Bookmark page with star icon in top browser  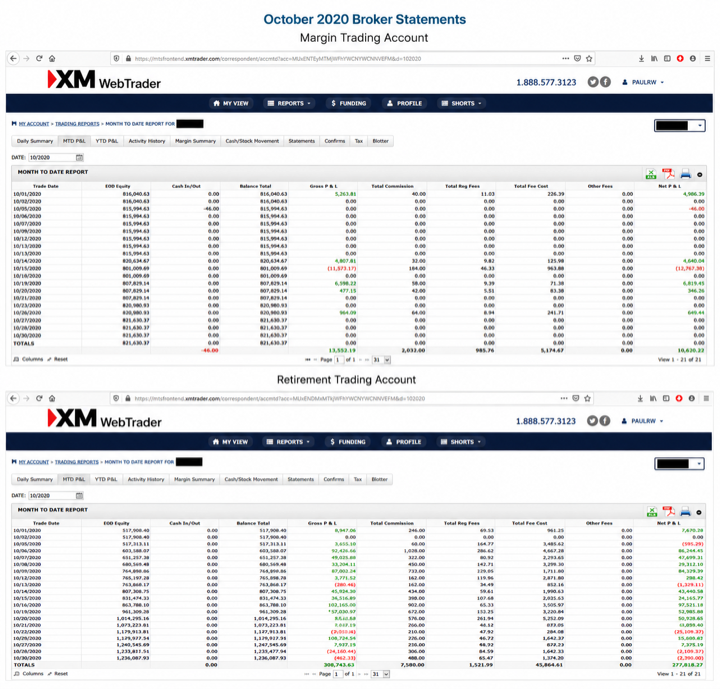pos(589,58)
